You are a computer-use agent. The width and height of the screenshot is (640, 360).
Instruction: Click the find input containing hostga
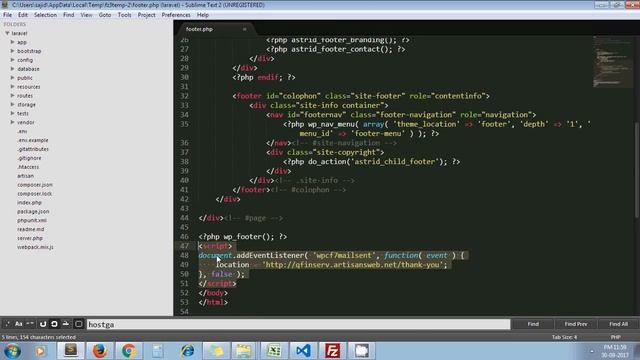(298, 324)
